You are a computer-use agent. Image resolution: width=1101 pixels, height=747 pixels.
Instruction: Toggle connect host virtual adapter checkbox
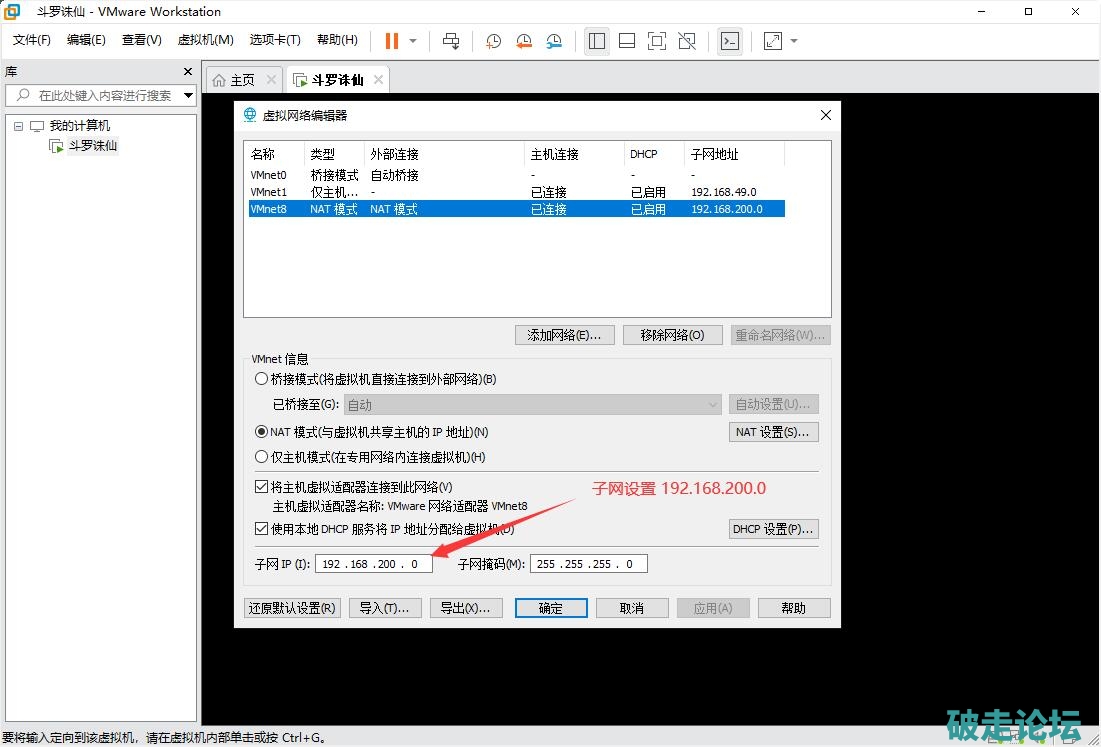[262, 487]
